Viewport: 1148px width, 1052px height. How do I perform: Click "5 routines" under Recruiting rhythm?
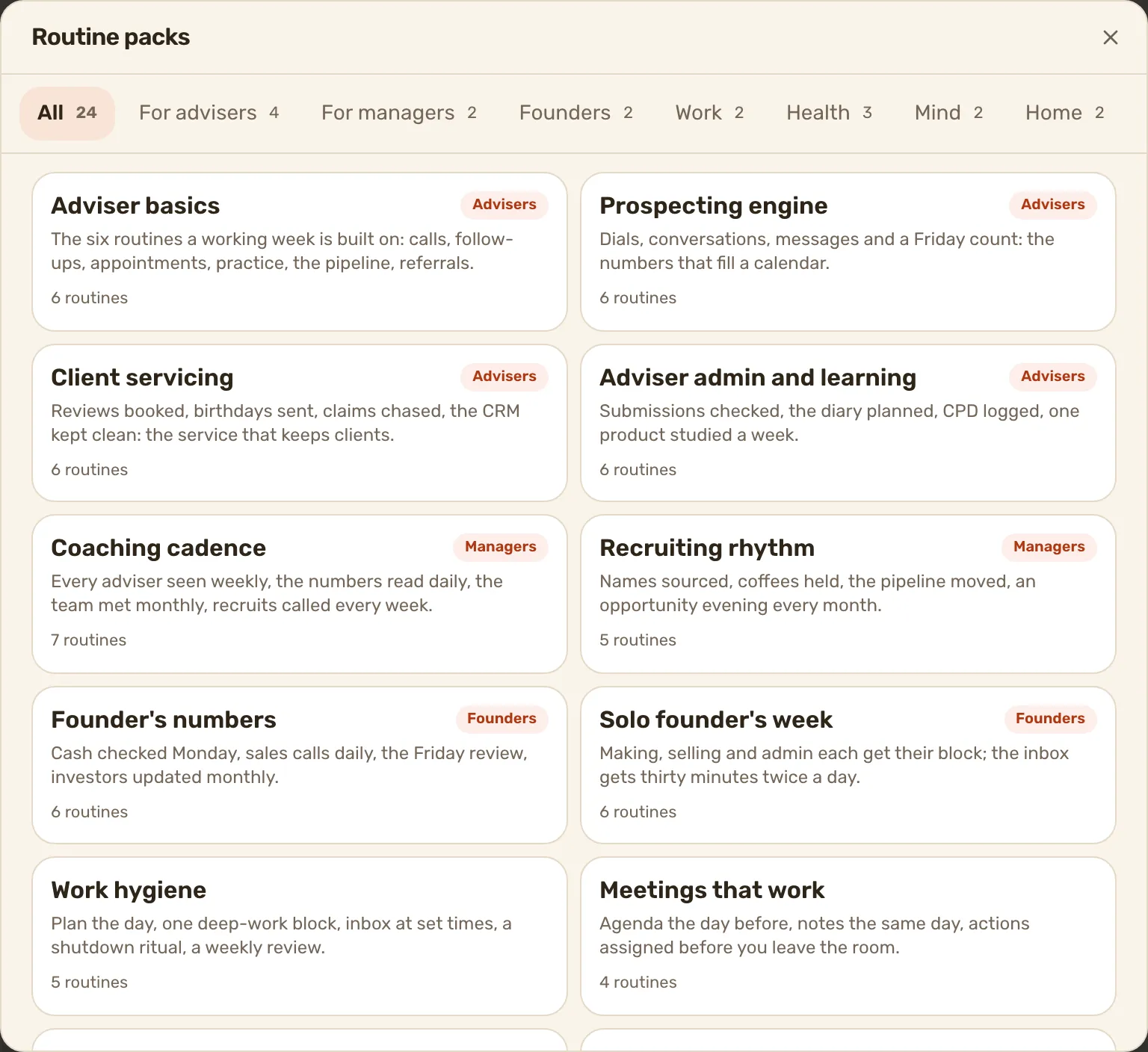(x=638, y=640)
